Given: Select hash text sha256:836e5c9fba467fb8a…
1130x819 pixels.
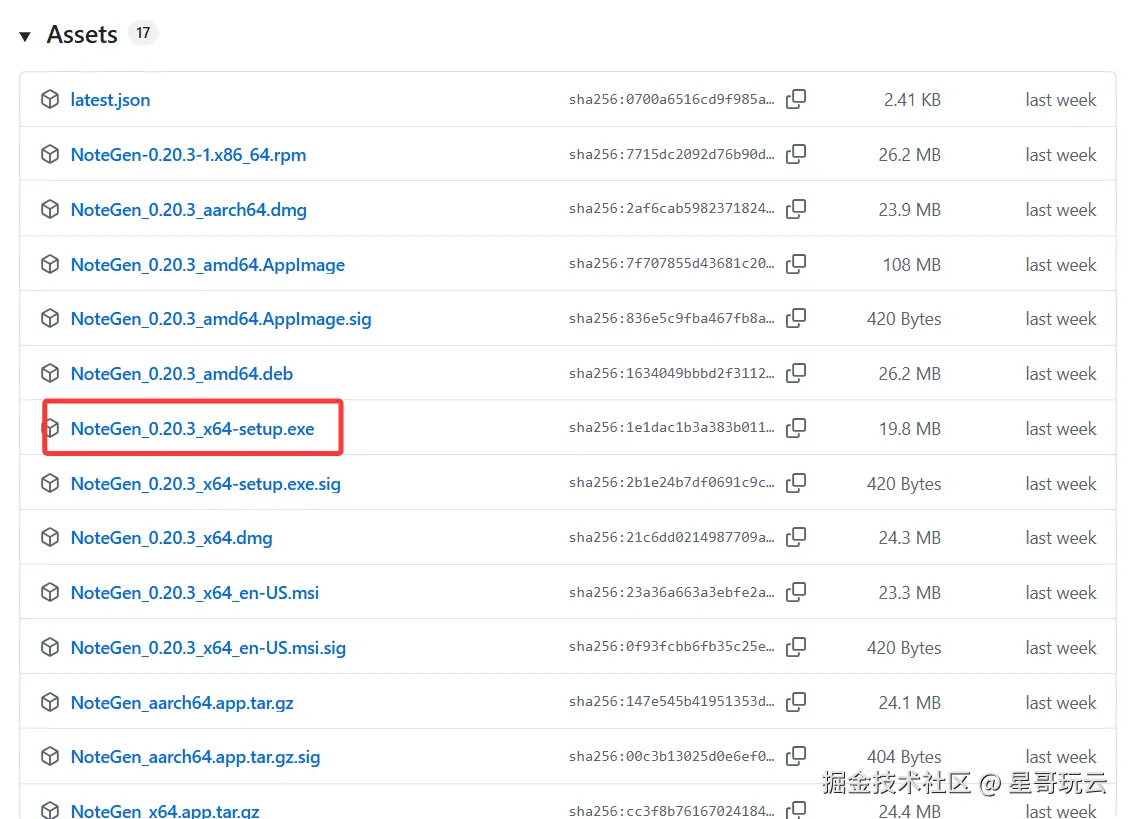Looking at the screenshot, I should tap(672, 318).
